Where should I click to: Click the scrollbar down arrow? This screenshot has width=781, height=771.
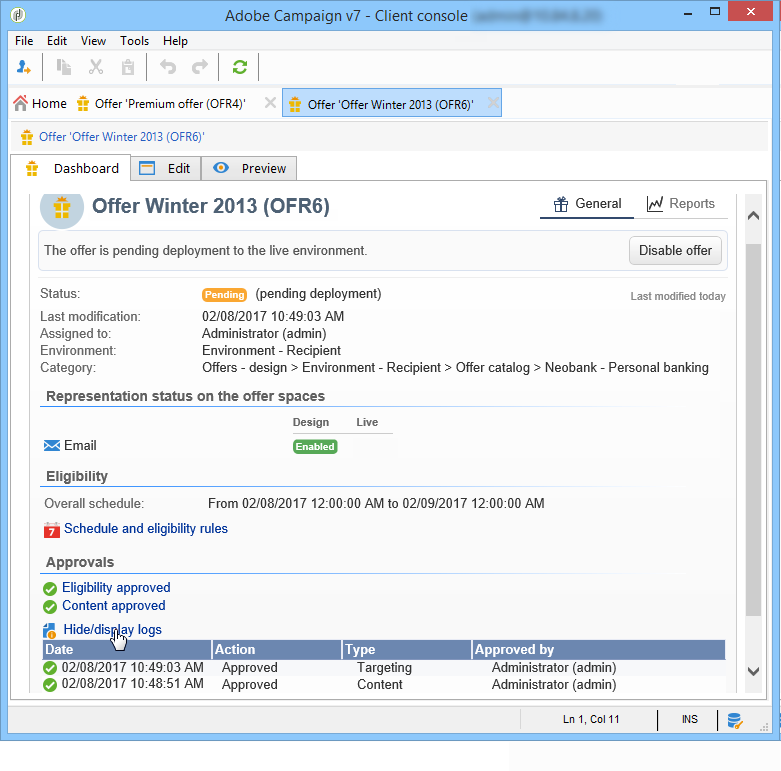coord(753,671)
